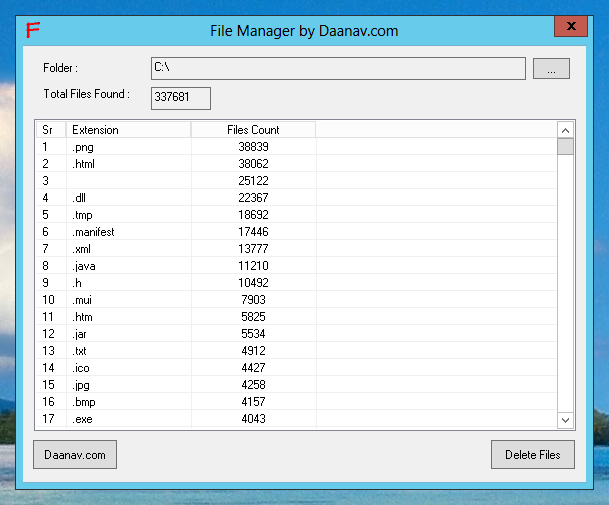
Task: Sort by the Files Count column header
Action: [x=253, y=130]
